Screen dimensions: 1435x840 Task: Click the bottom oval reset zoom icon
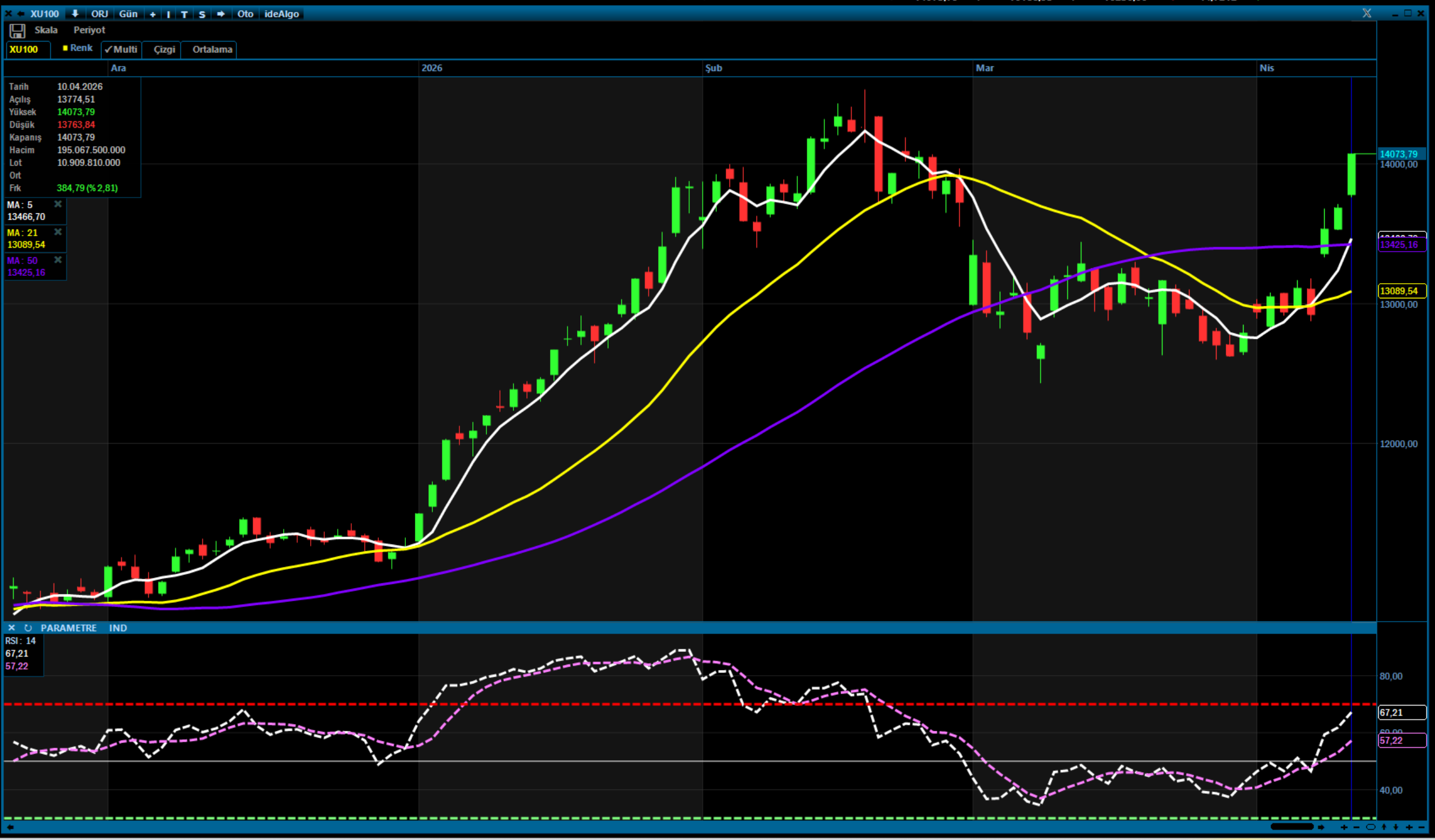pyautogui.click(x=1371, y=827)
